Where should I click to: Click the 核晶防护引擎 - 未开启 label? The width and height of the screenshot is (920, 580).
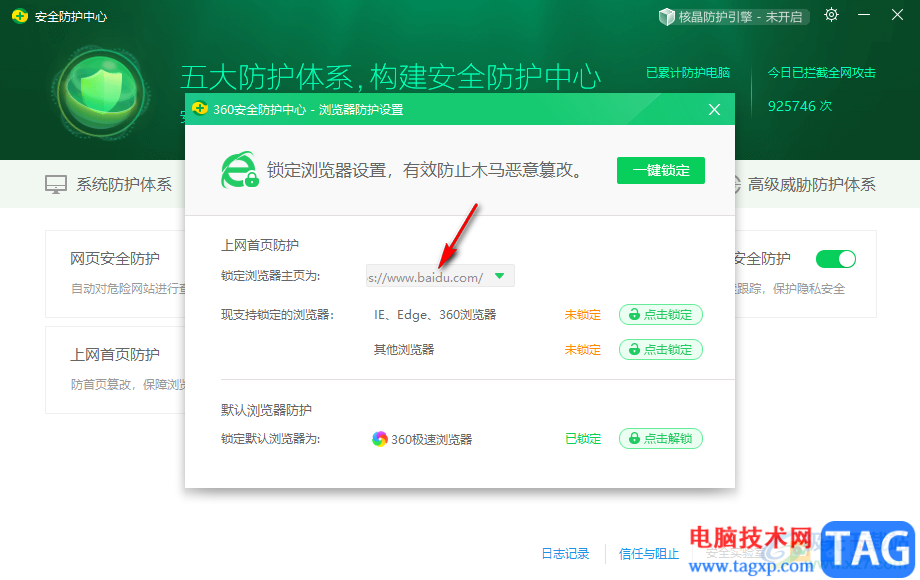coord(740,17)
